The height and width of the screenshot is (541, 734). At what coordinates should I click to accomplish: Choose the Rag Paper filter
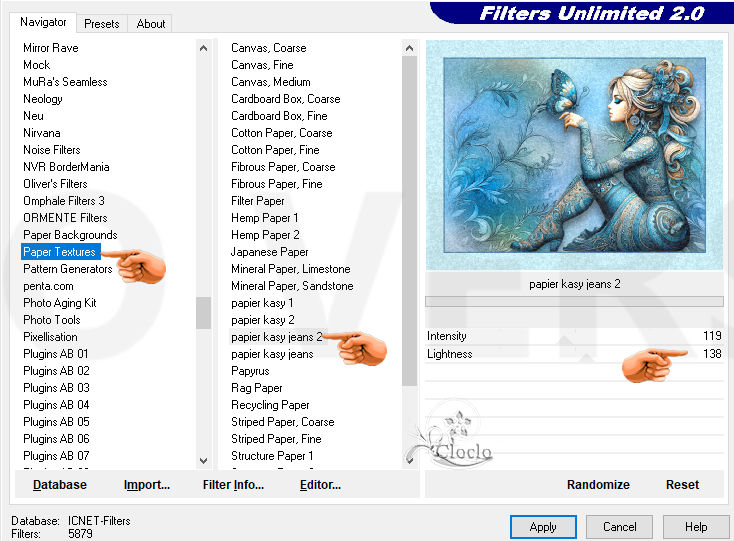pos(257,388)
